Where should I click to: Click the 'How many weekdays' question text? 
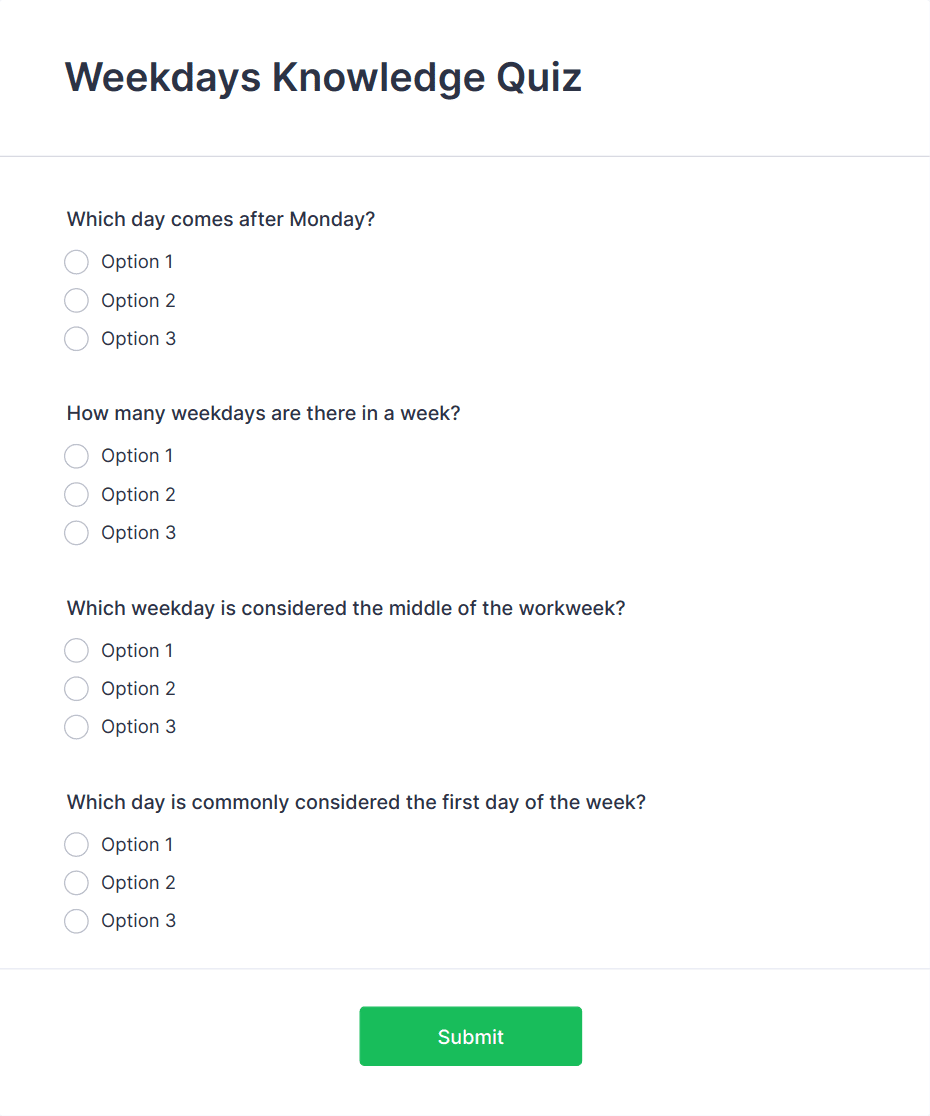point(263,413)
